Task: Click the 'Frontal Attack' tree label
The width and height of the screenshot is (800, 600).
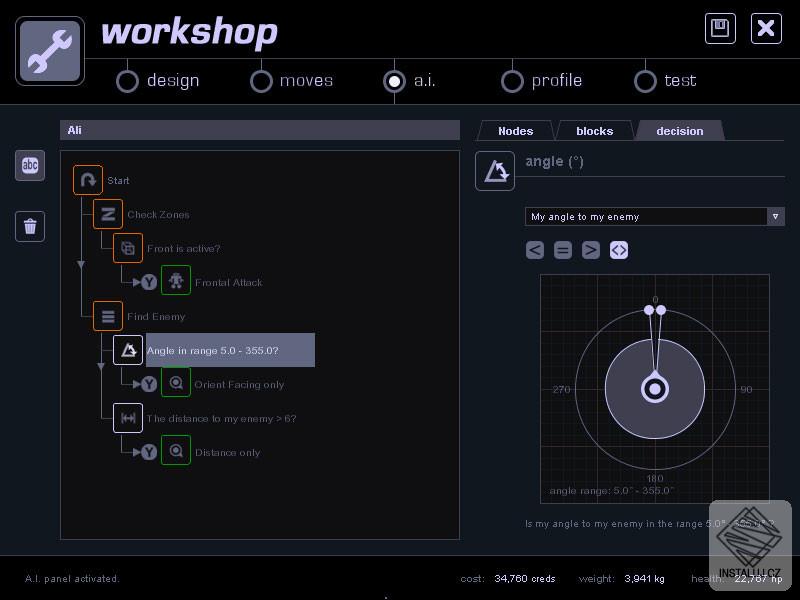Action: [x=229, y=283]
